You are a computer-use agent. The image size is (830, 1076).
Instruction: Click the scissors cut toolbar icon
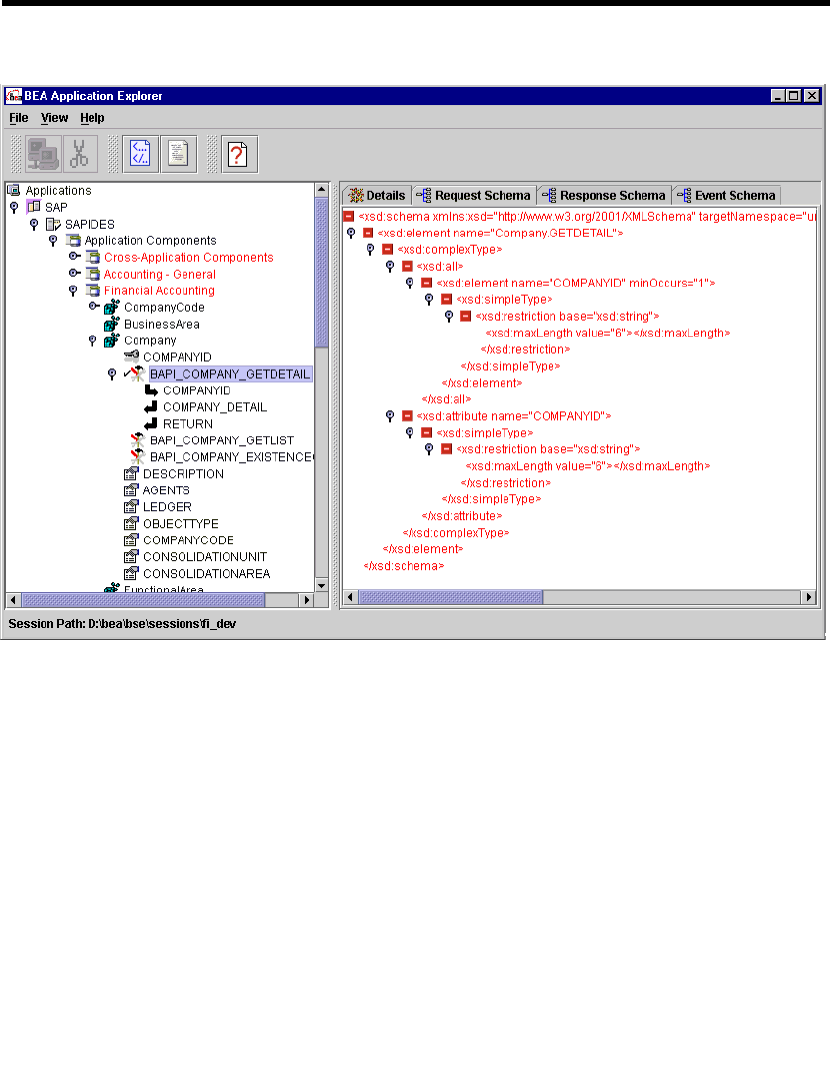[80, 154]
